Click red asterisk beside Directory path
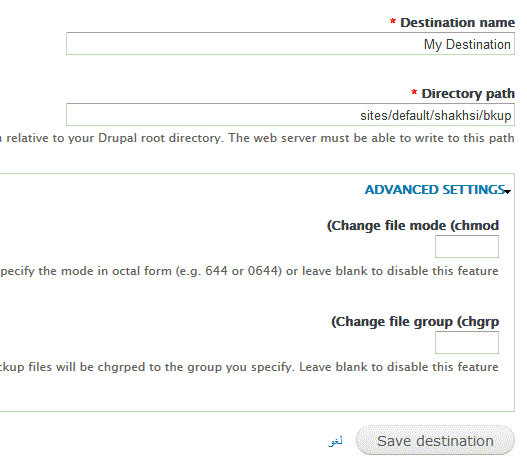This screenshot has width=527, height=468. tap(414, 92)
